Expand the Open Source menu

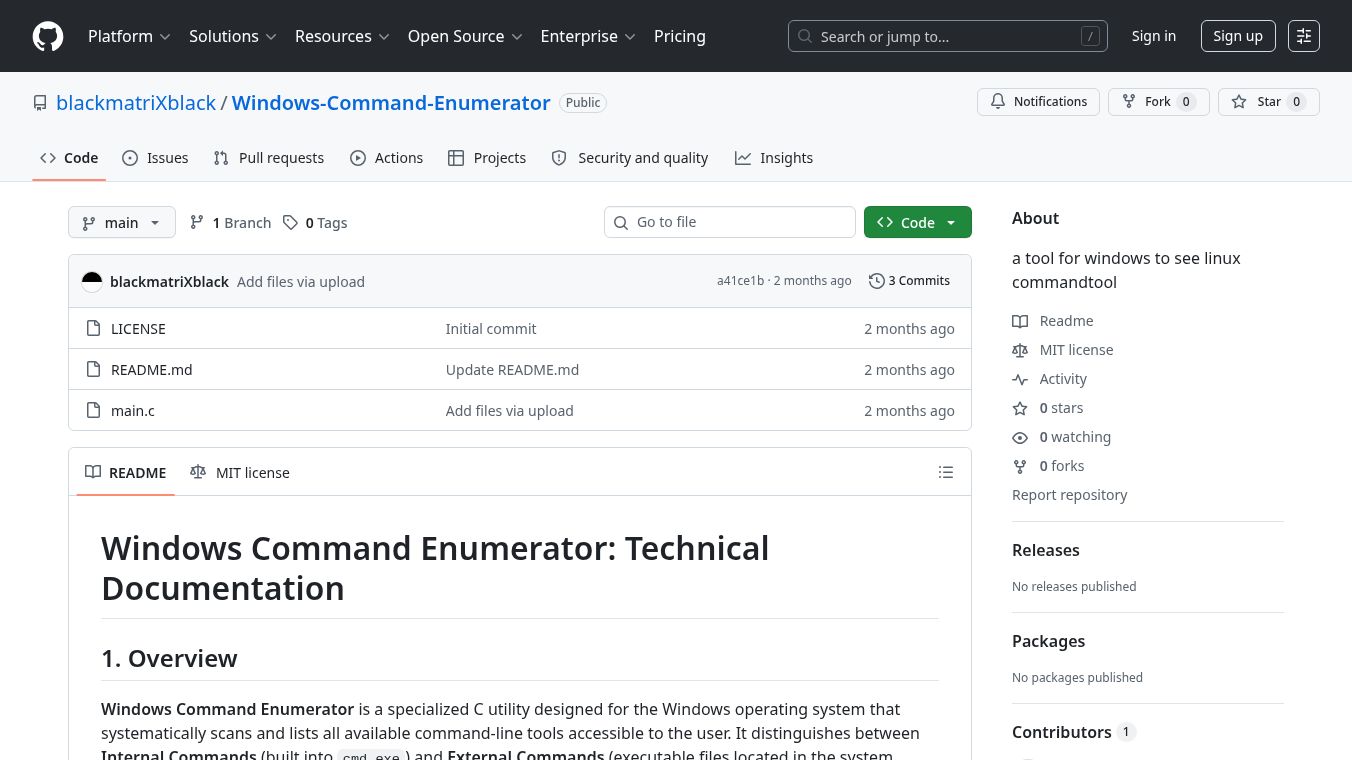(x=465, y=36)
